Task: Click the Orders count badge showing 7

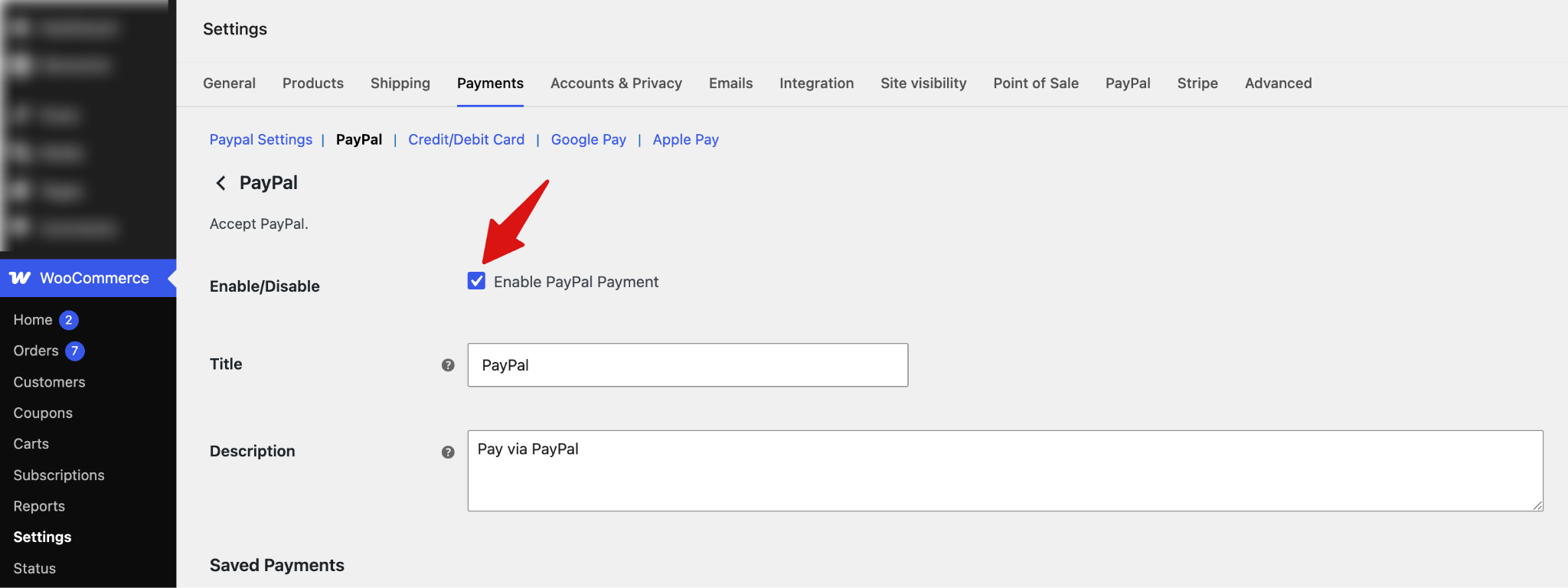Action: coord(74,351)
